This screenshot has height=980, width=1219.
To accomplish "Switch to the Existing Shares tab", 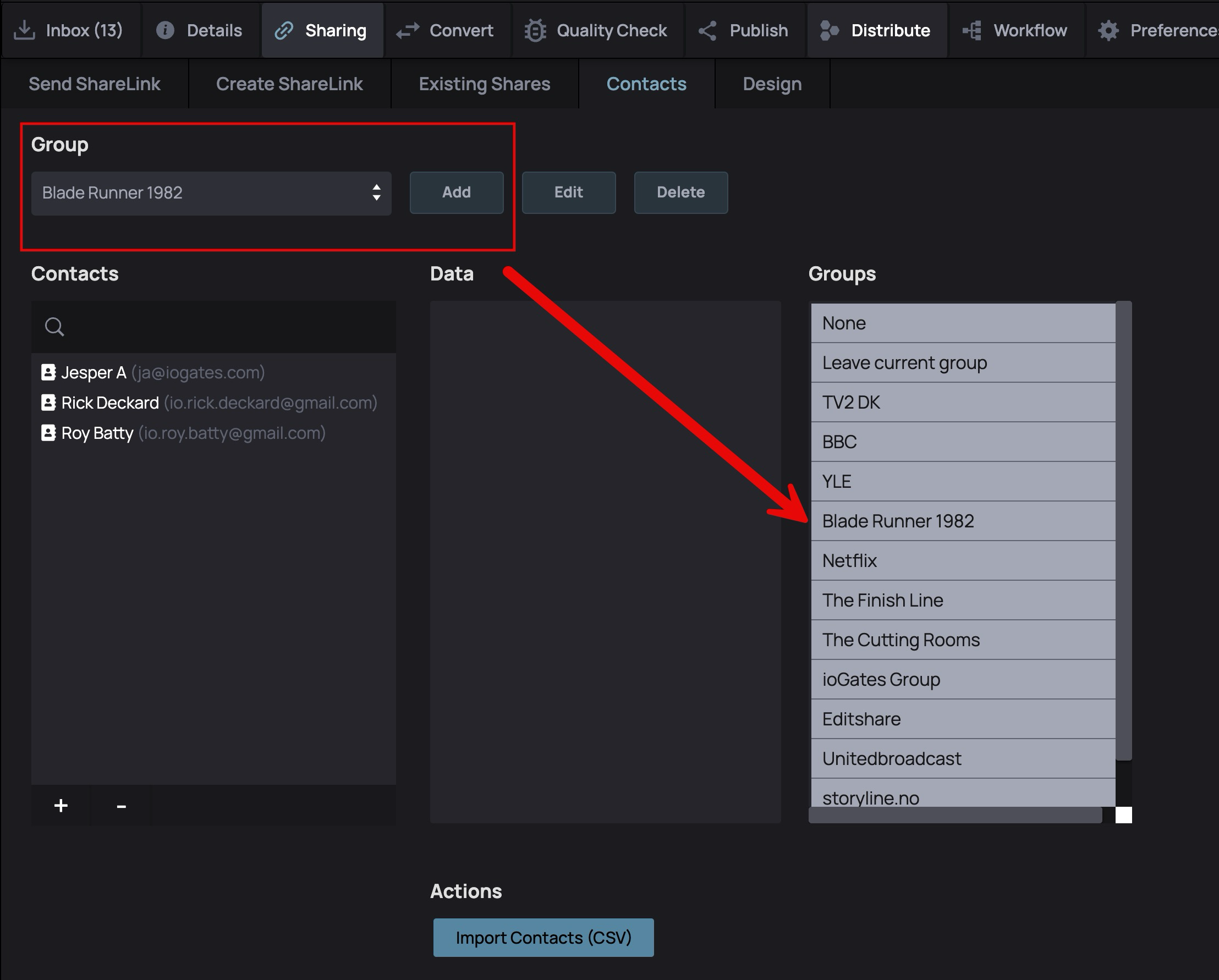I will pyautogui.click(x=484, y=84).
